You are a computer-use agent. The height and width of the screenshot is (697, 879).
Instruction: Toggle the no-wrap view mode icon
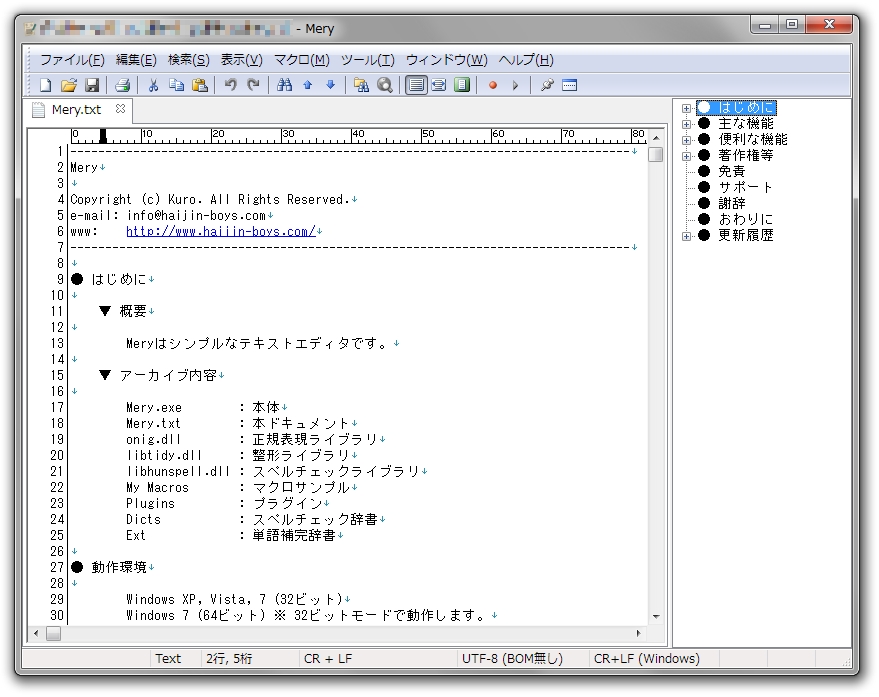pyautogui.click(x=416, y=85)
